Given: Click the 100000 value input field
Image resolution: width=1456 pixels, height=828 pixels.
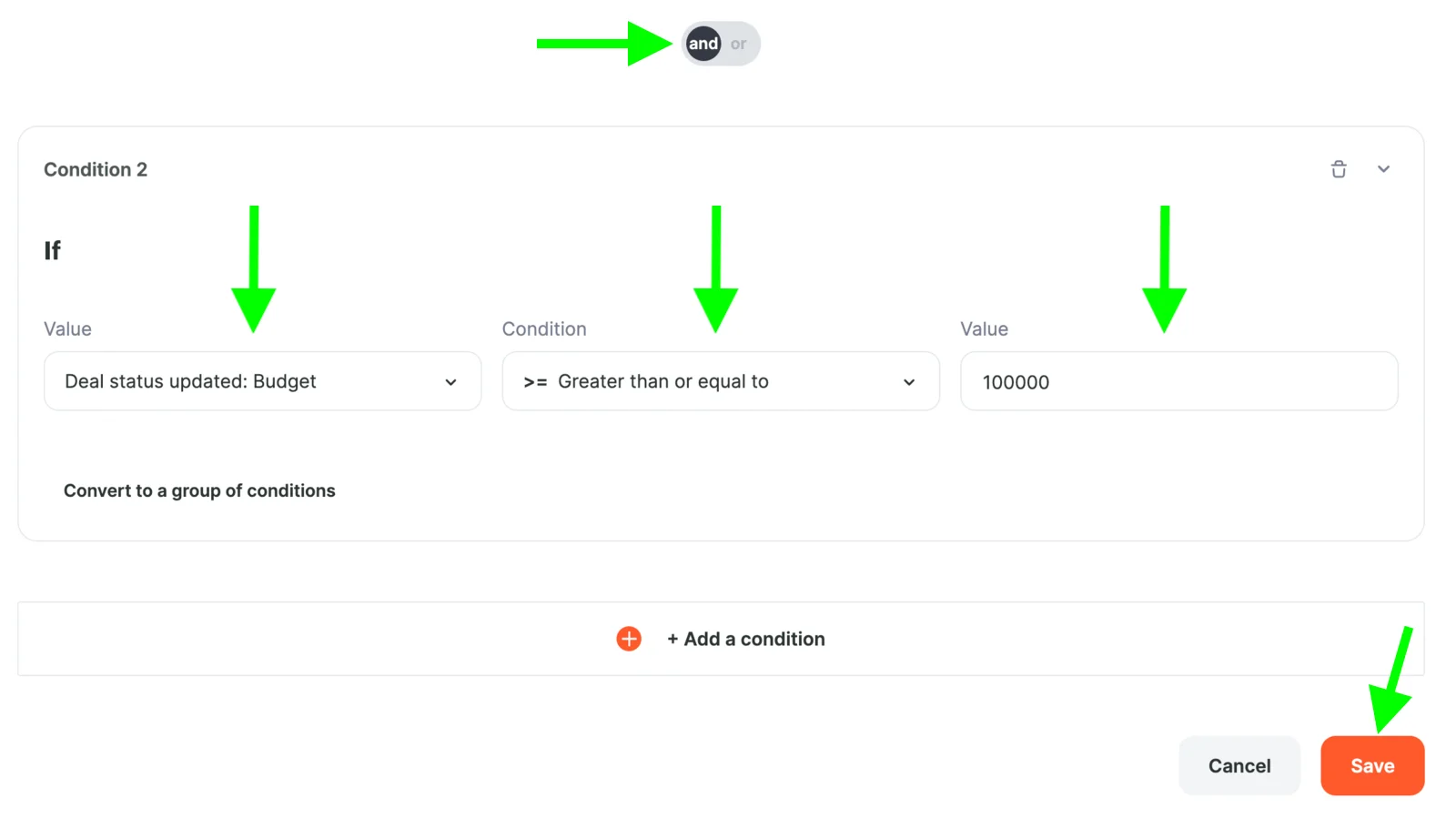Looking at the screenshot, I should point(1178,382).
